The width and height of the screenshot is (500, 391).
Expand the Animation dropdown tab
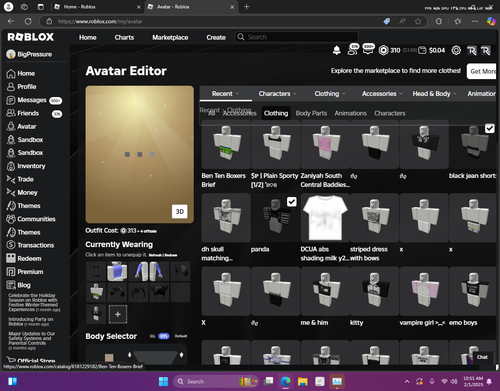pos(481,94)
